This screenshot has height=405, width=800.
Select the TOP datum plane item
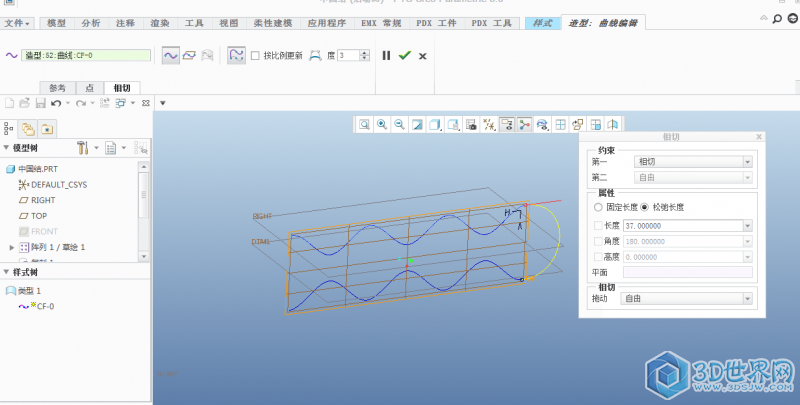(33, 216)
